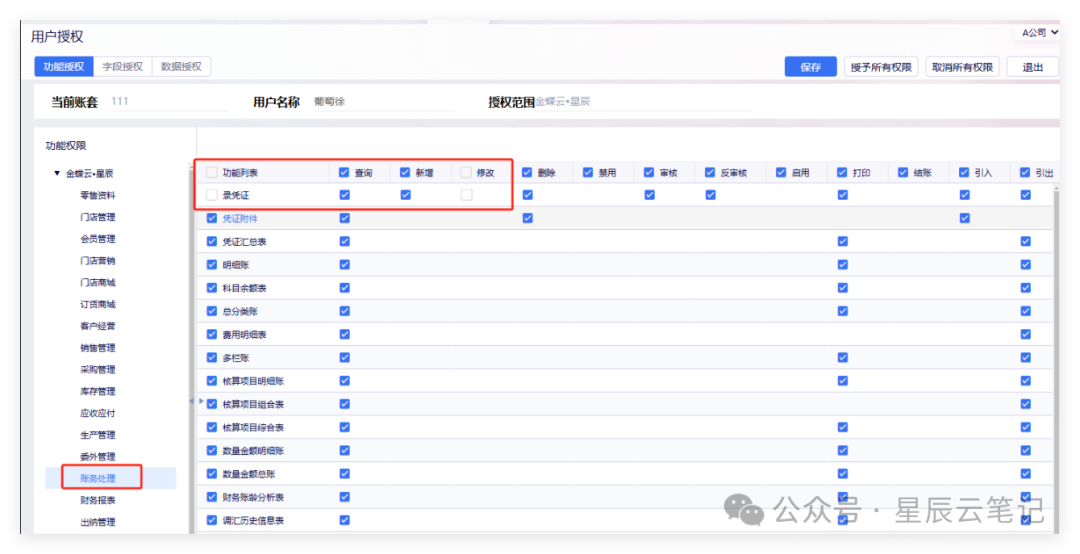Toggle 引入 permission for 凭证附件
The image size is (1080, 554).
(x=964, y=218)
